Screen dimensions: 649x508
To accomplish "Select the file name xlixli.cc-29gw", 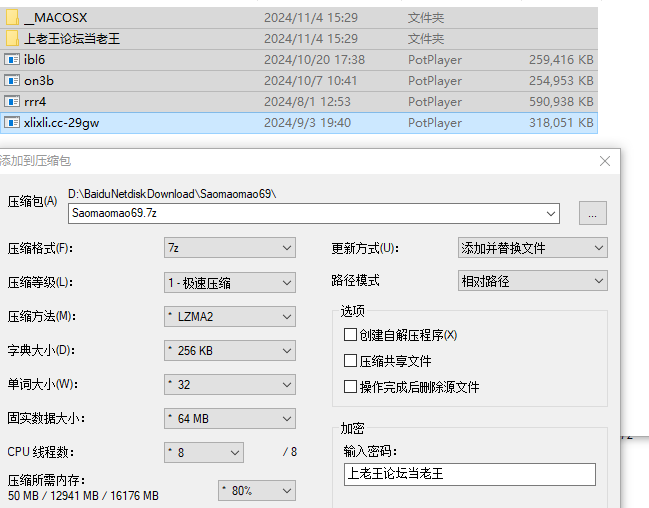I will coord(61,123).
